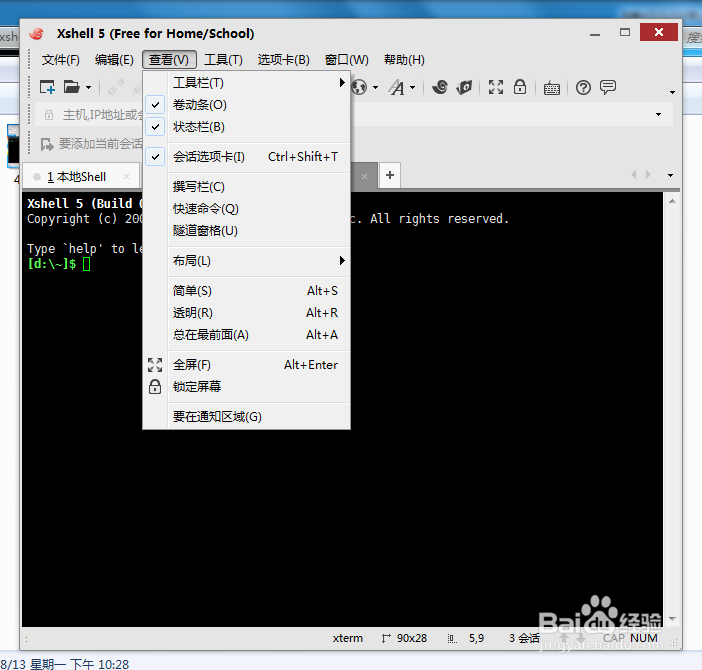Add a new tab with plus button
The height and width of the screenshot is (670, 702).
click(x=390, y=175)
